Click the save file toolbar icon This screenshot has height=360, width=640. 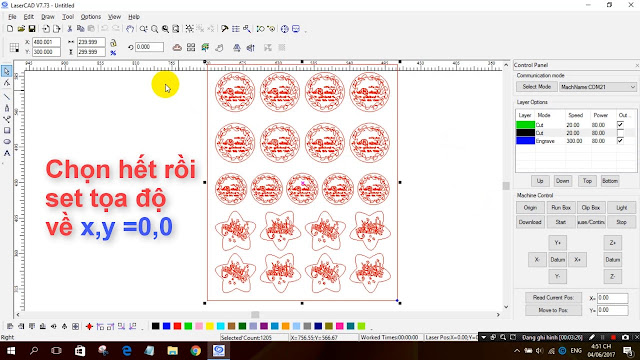[x=32, y=29]
